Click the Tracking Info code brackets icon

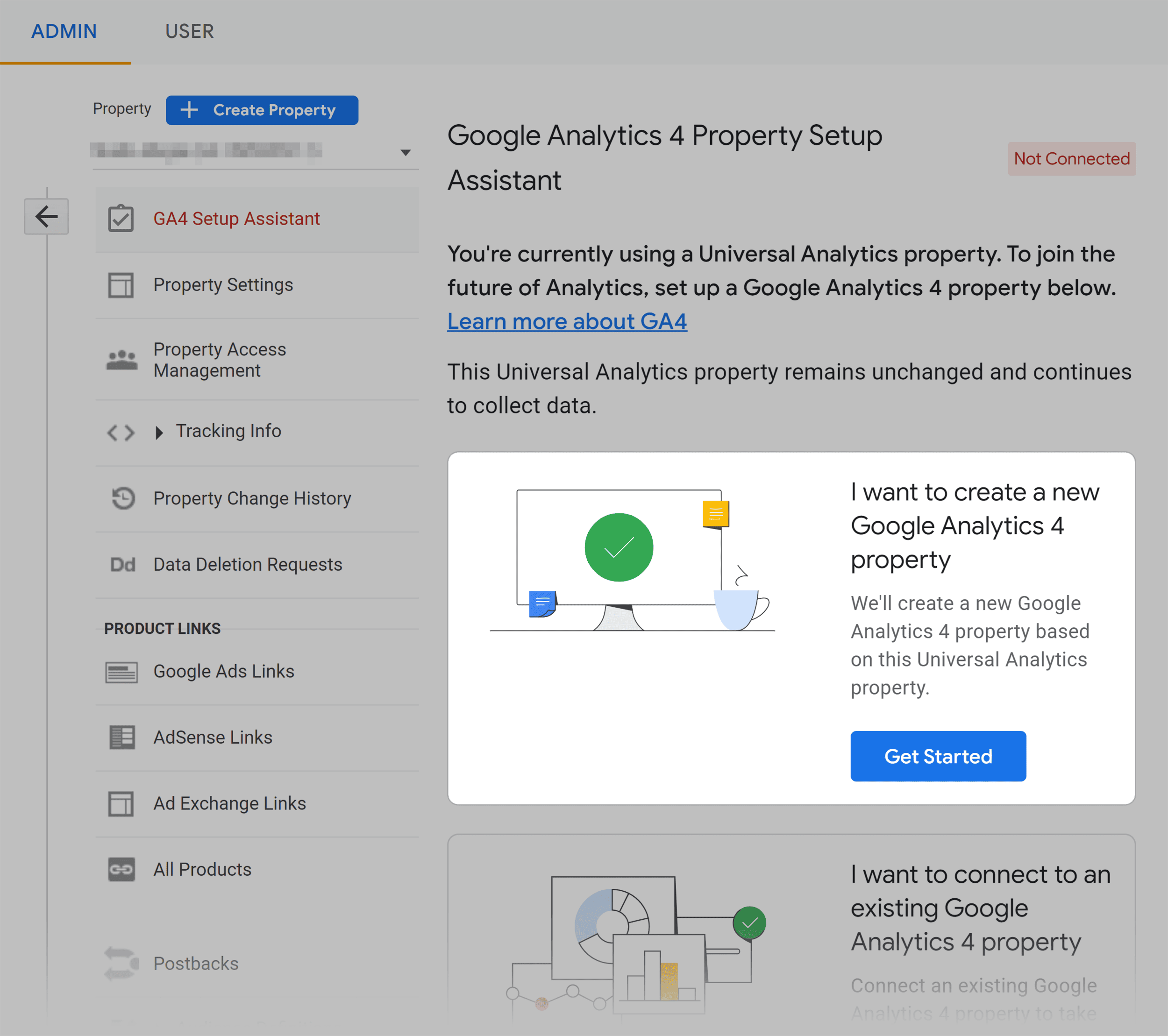(x=121, y=432)
